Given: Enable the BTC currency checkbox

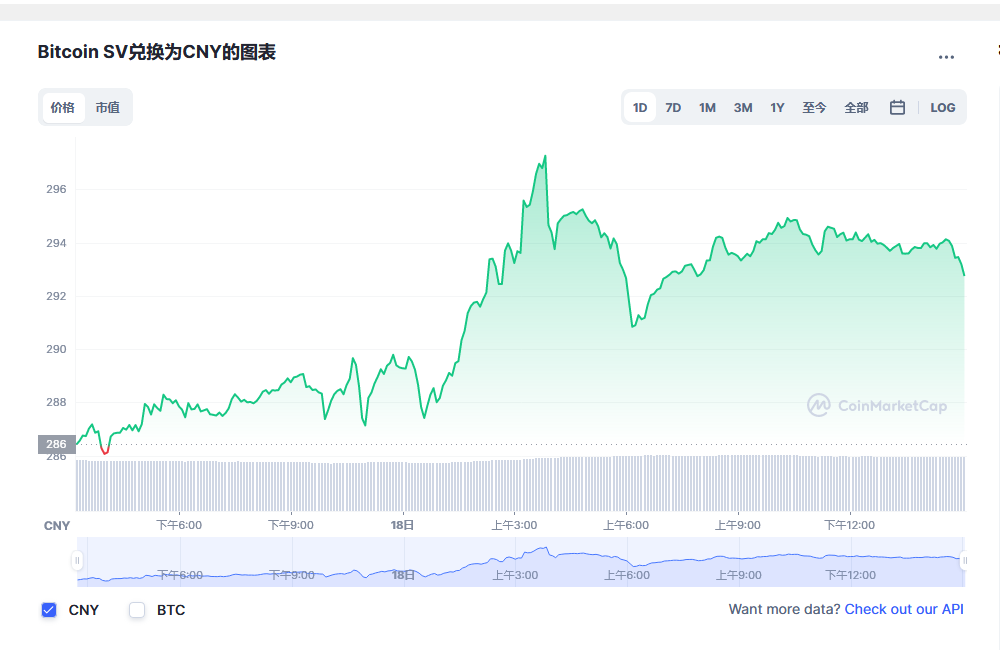Looking at the screenshot, I should pos(136,610).
